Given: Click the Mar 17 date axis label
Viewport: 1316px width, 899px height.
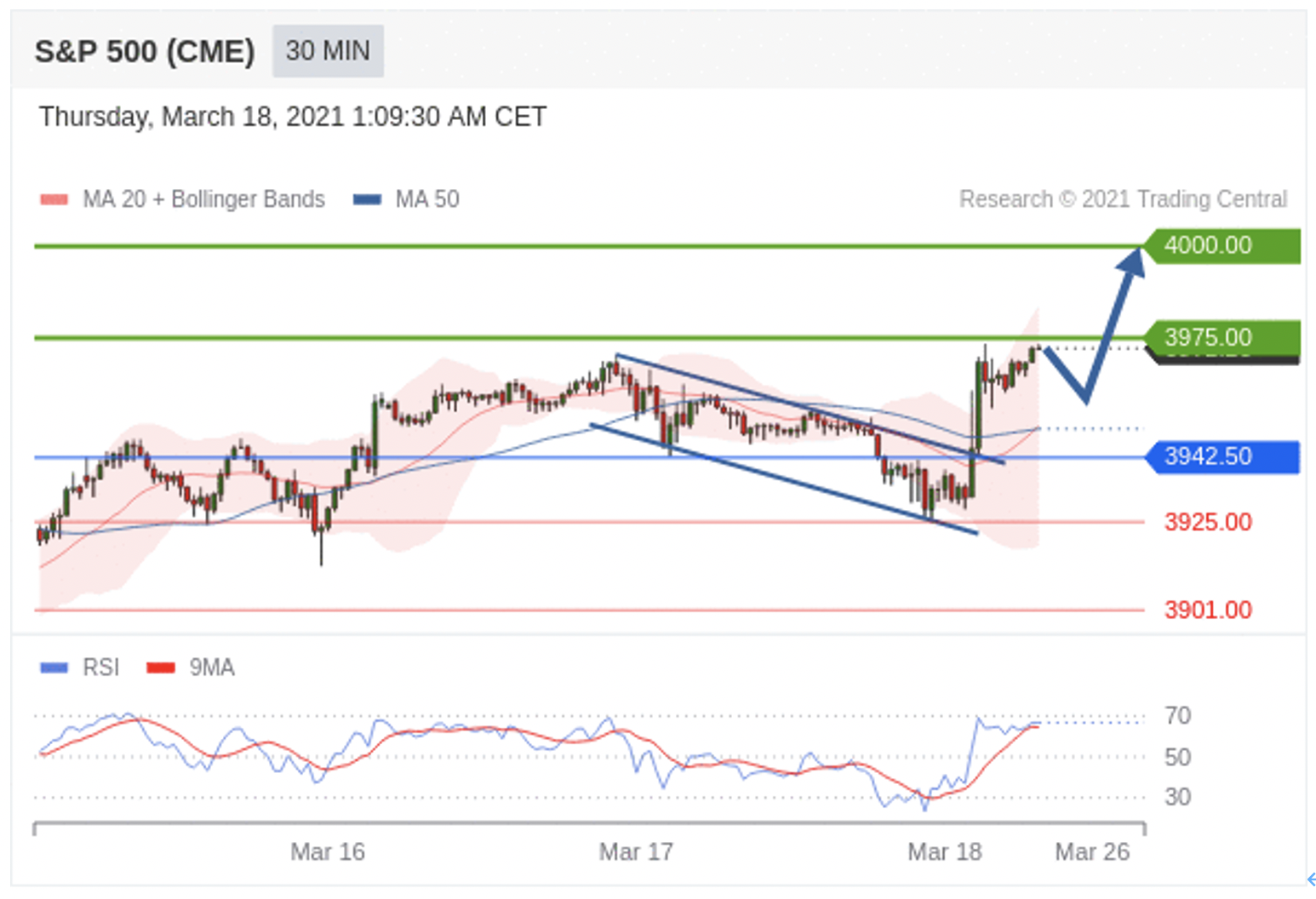Looking at the screenshot, I should 636,851.
